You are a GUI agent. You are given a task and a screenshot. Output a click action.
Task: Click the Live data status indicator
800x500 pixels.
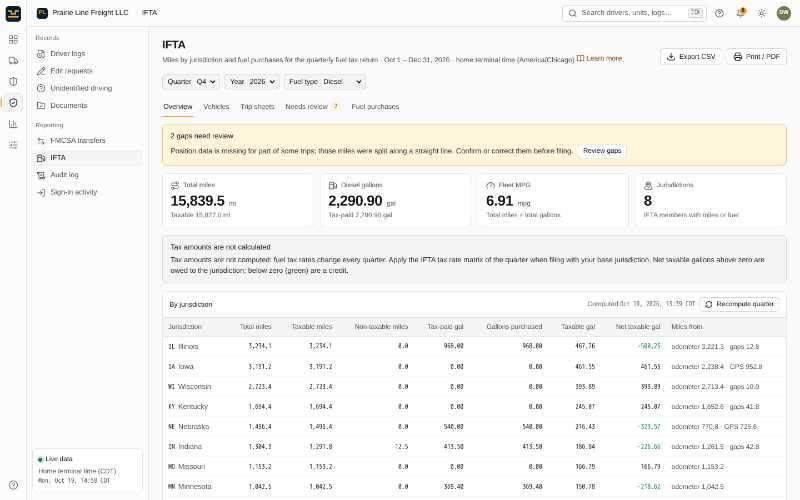[x=55, y=459]
